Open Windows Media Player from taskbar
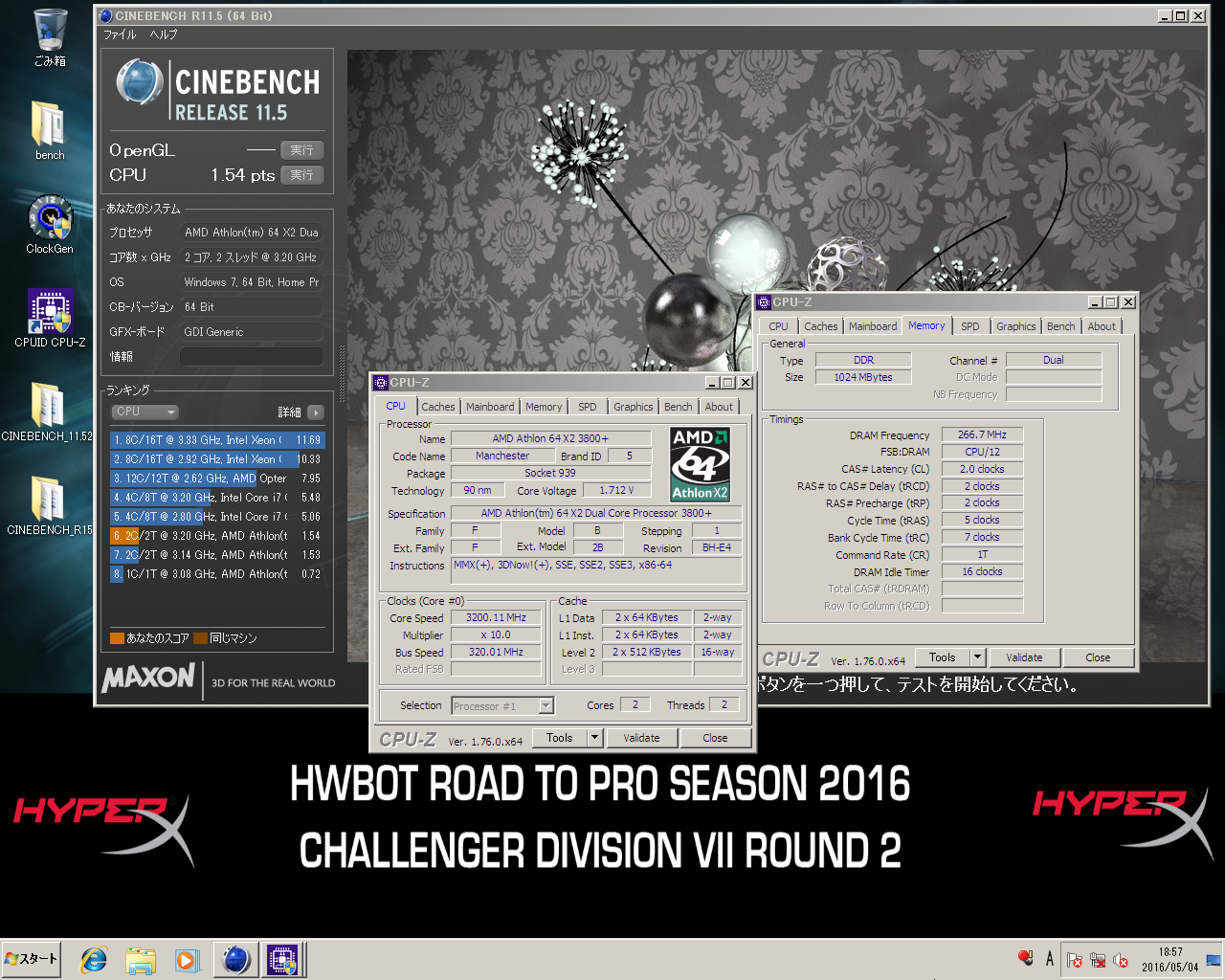Screen dimensions: 1225x980 pos(187,960)
